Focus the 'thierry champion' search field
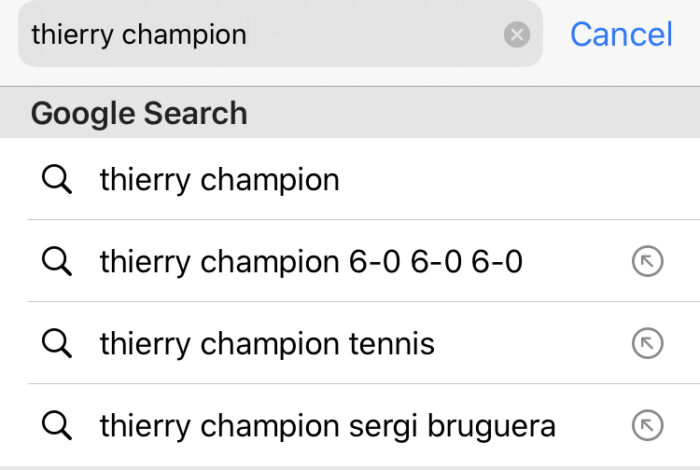The width and height of the screenshot is (700, 470). tap(280, 34)
